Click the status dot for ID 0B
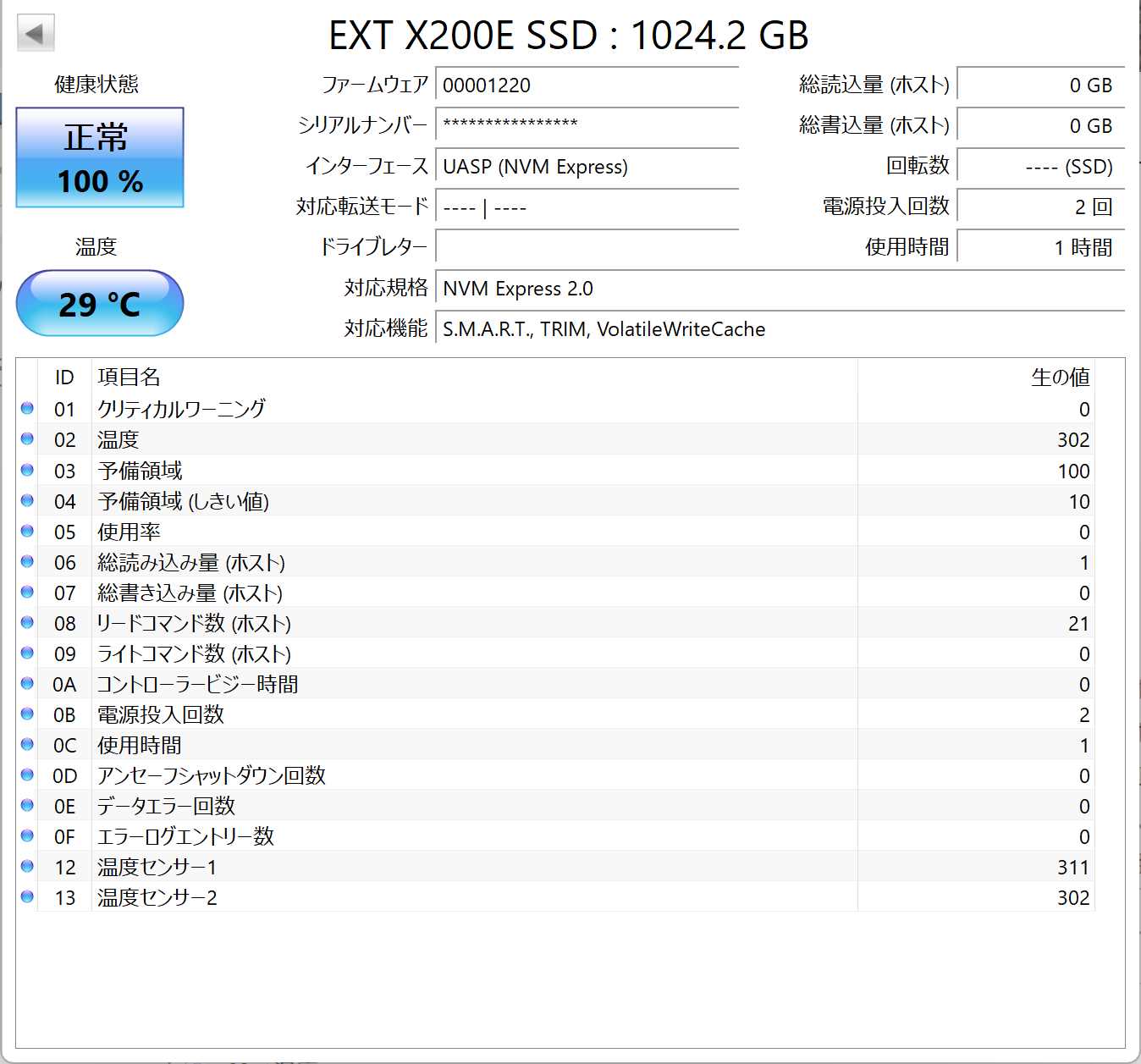This screenshot has height=1064, width=1141. pyautogui.click(x=27, y=714)
